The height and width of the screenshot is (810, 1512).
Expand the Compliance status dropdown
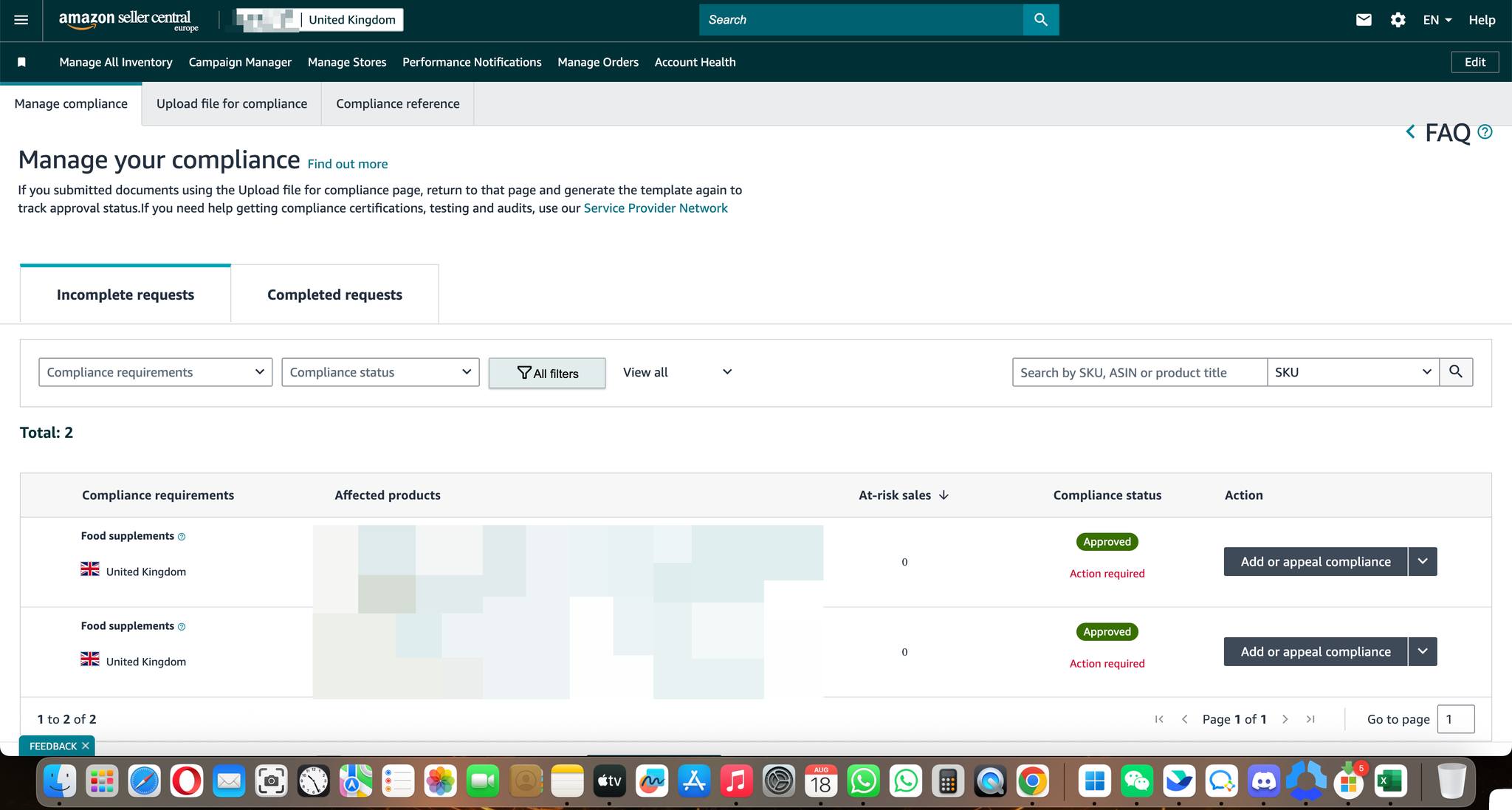[x=380, y=372]
